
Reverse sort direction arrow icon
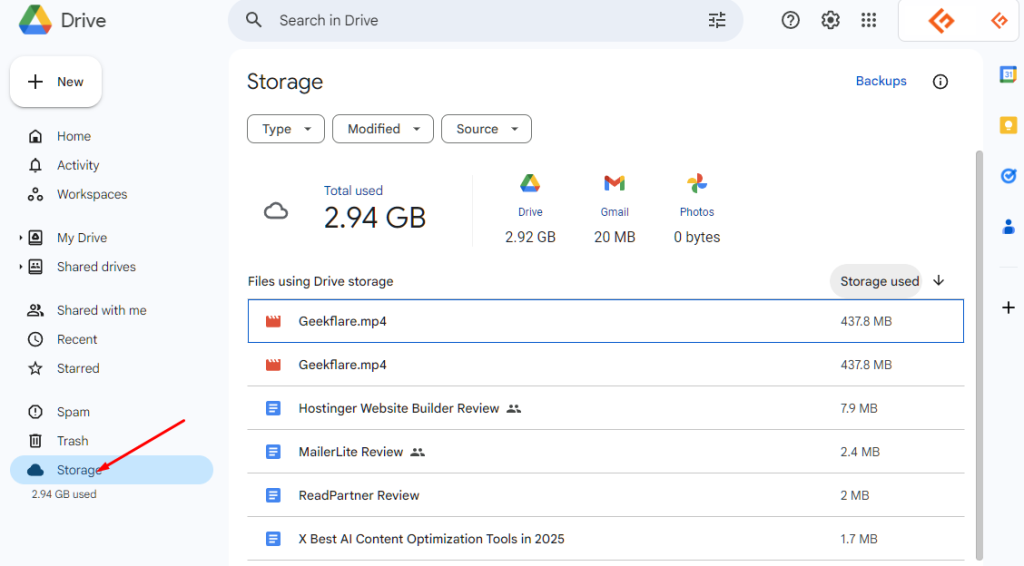coord(938,281)
